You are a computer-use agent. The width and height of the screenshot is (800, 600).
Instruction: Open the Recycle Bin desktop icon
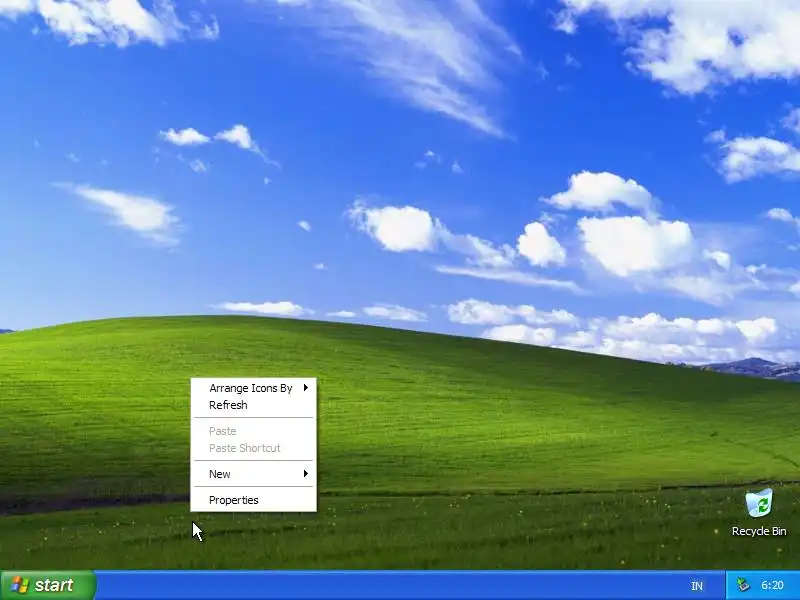point(759,513)
